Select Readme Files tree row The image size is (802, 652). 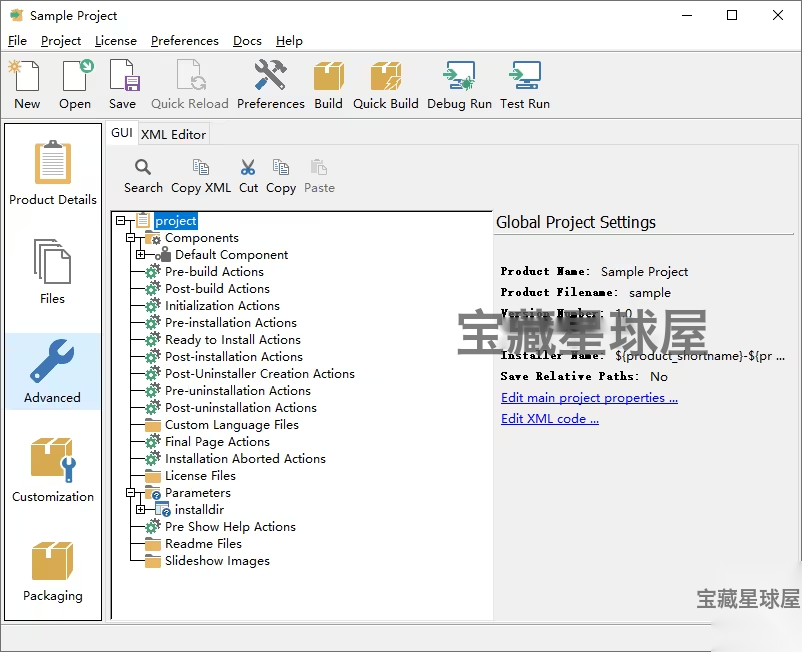[203, 544]
